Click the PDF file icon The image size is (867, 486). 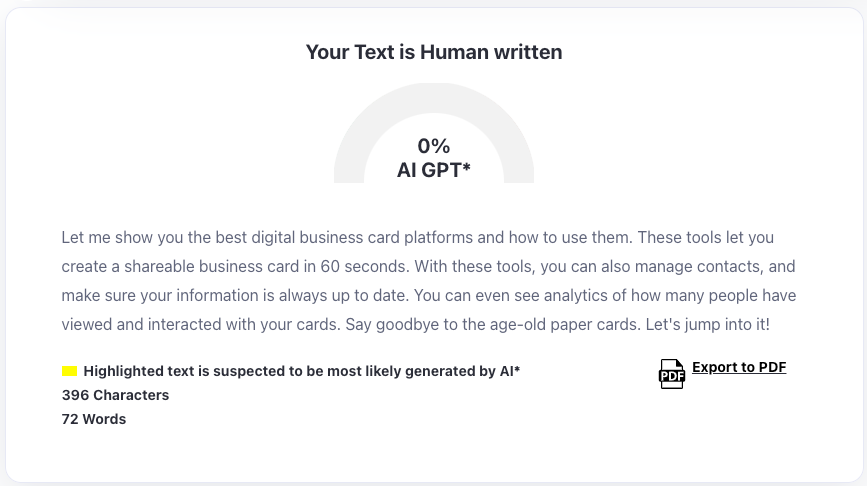coord(672,374)
